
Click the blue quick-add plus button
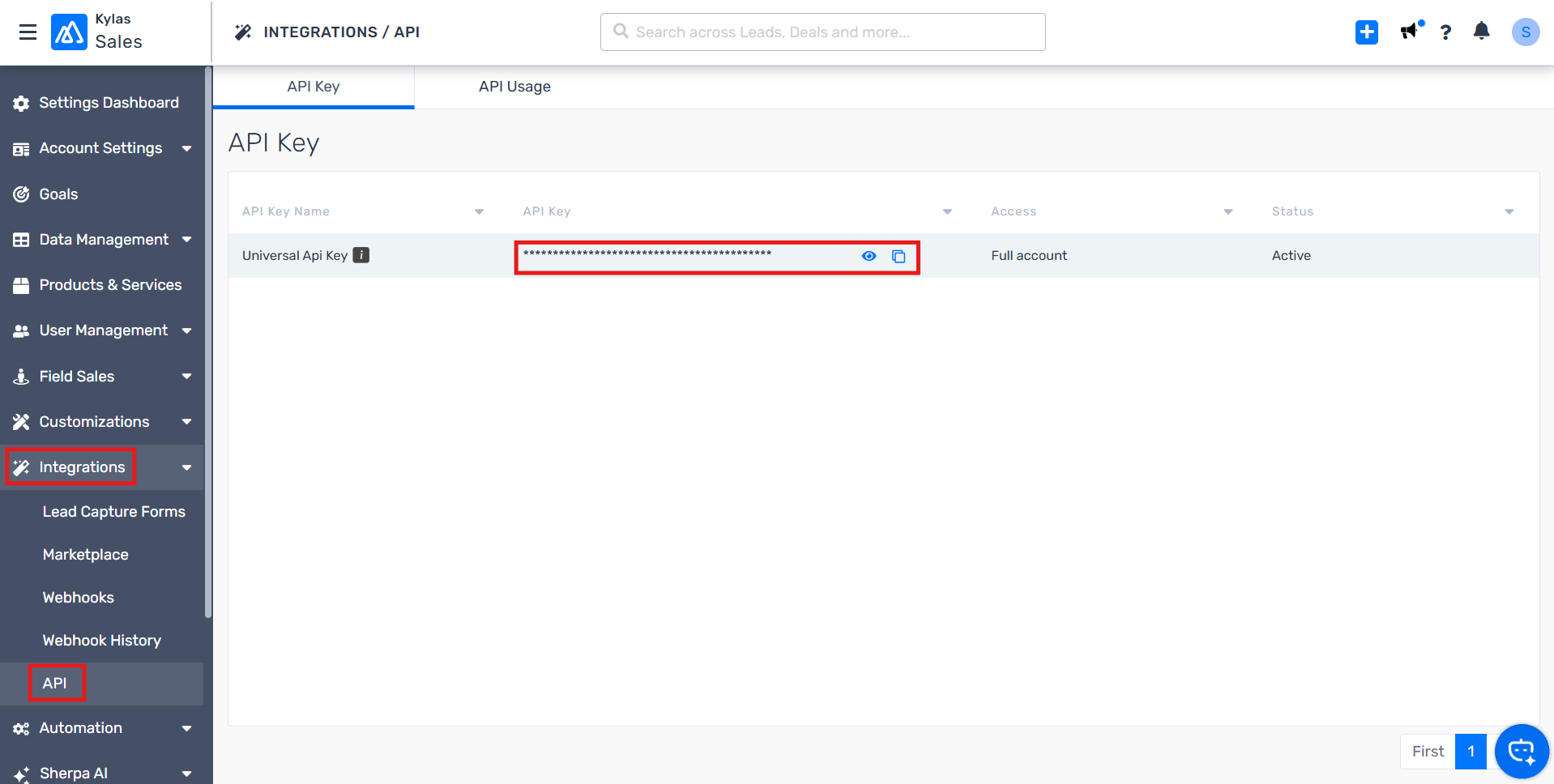pyautogui.click(x=1367, y=32)
